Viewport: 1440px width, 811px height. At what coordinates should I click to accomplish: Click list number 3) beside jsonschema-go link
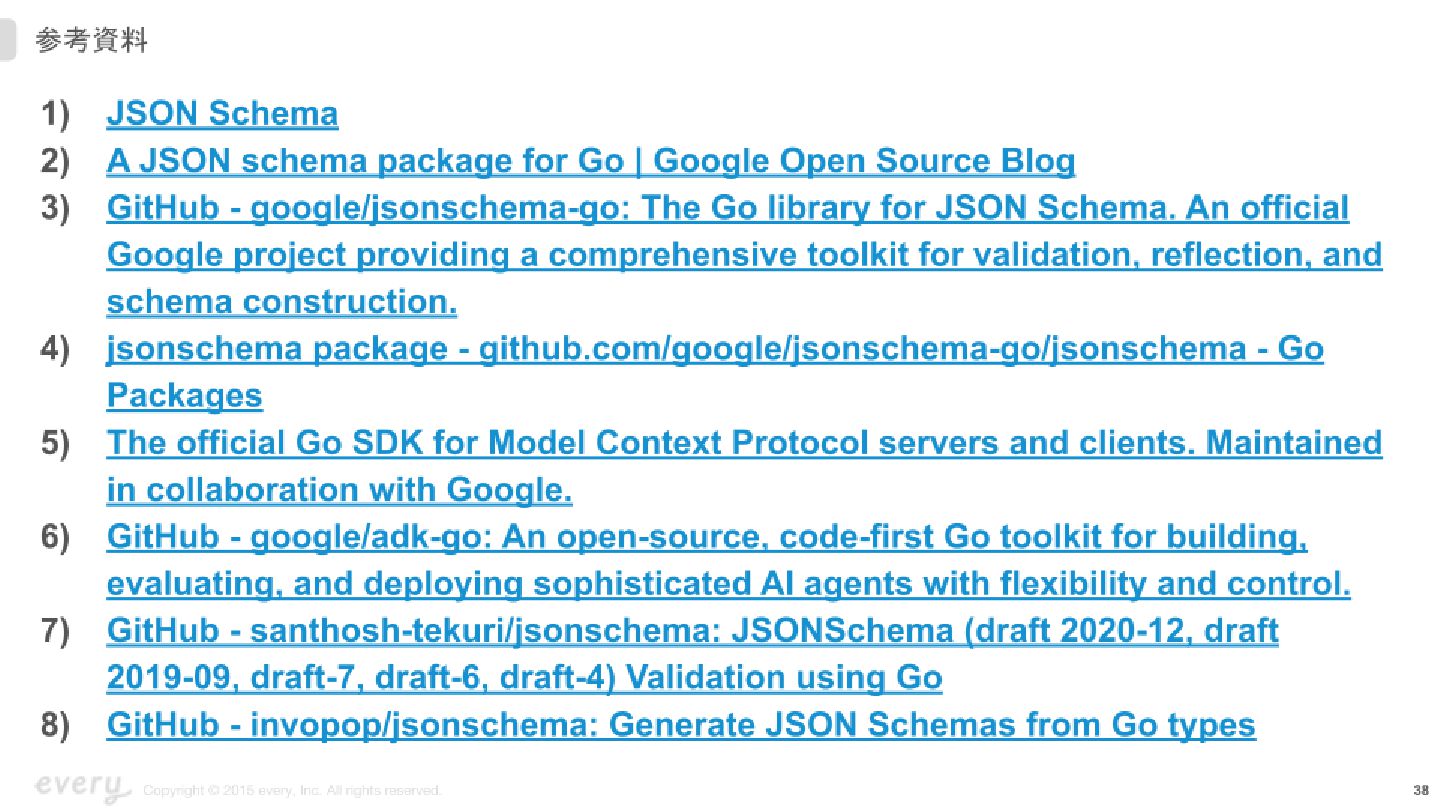[x=56, y=209]
